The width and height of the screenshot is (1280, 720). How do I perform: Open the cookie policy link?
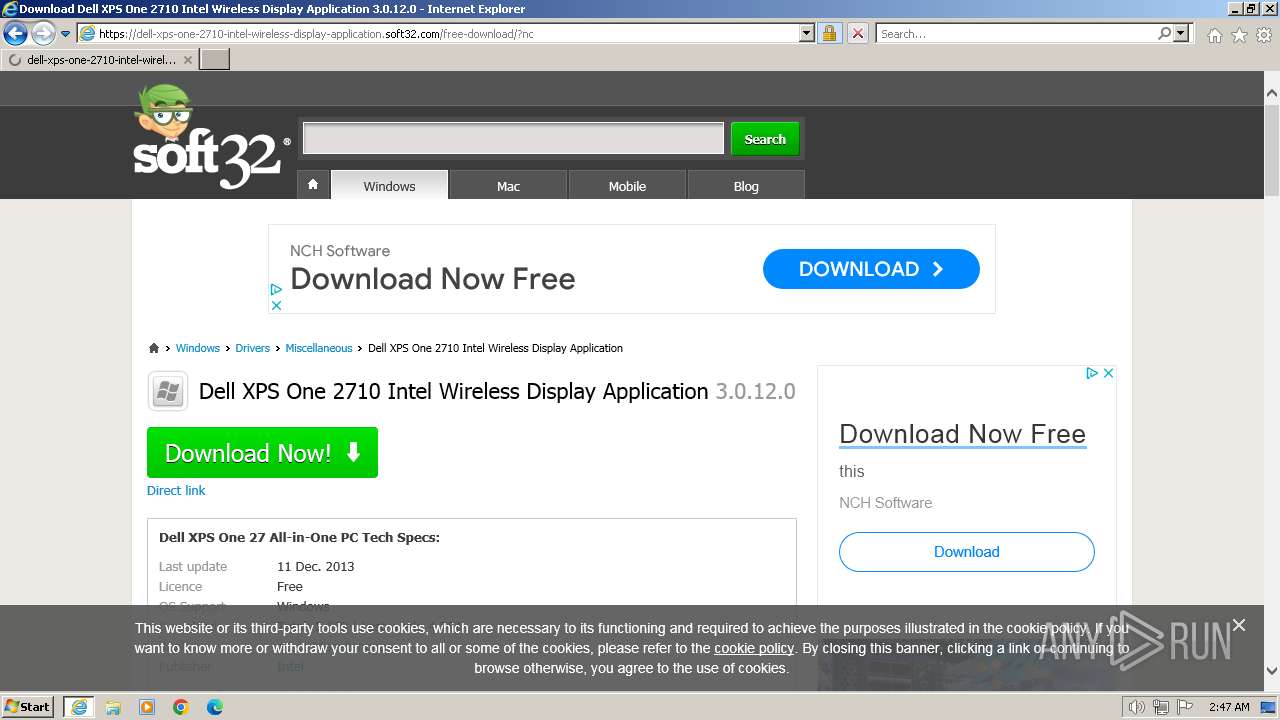tap(754, 648)
